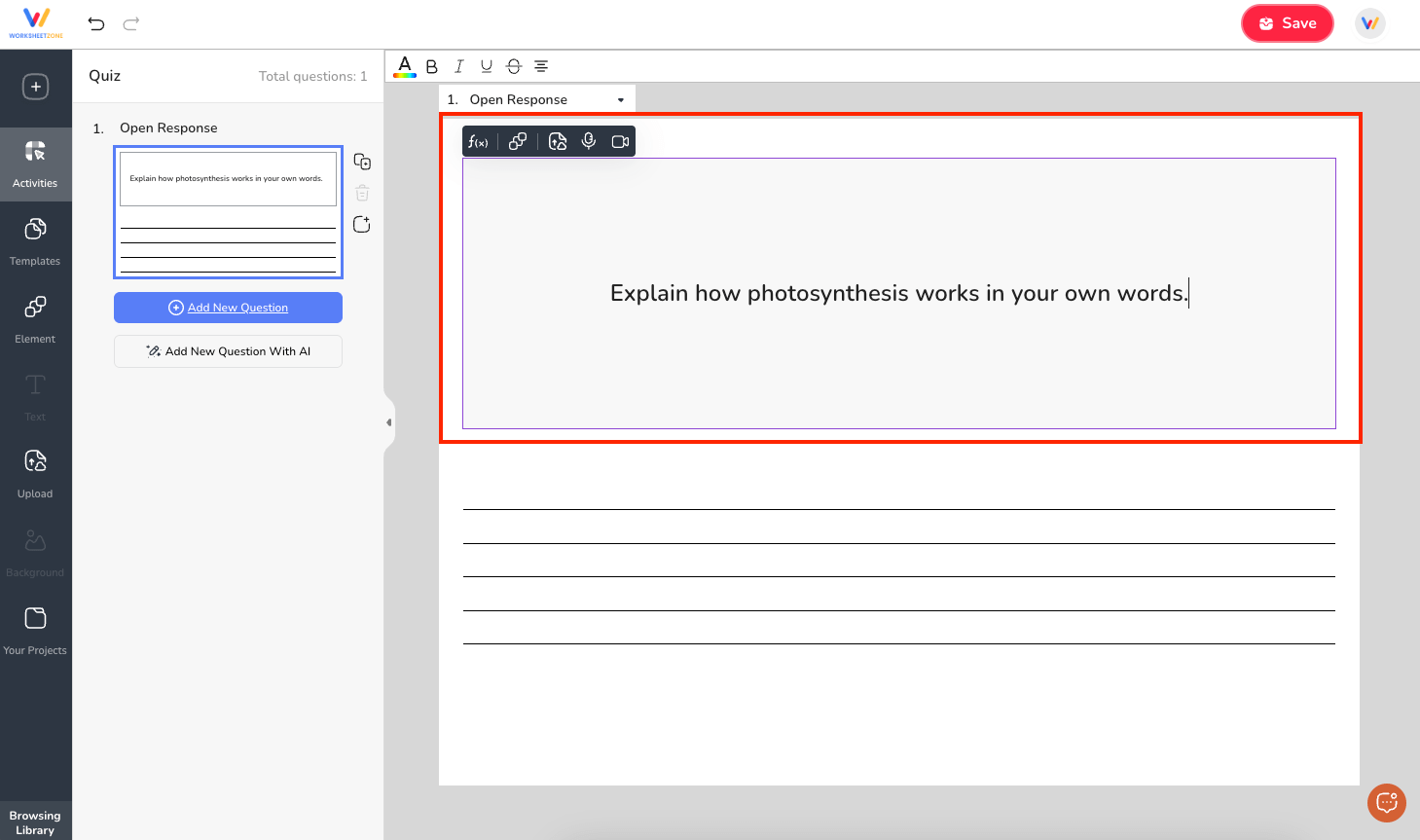Open the link insertion tool
This screenshot has width=1420, height=840.
tap(517, 141)
